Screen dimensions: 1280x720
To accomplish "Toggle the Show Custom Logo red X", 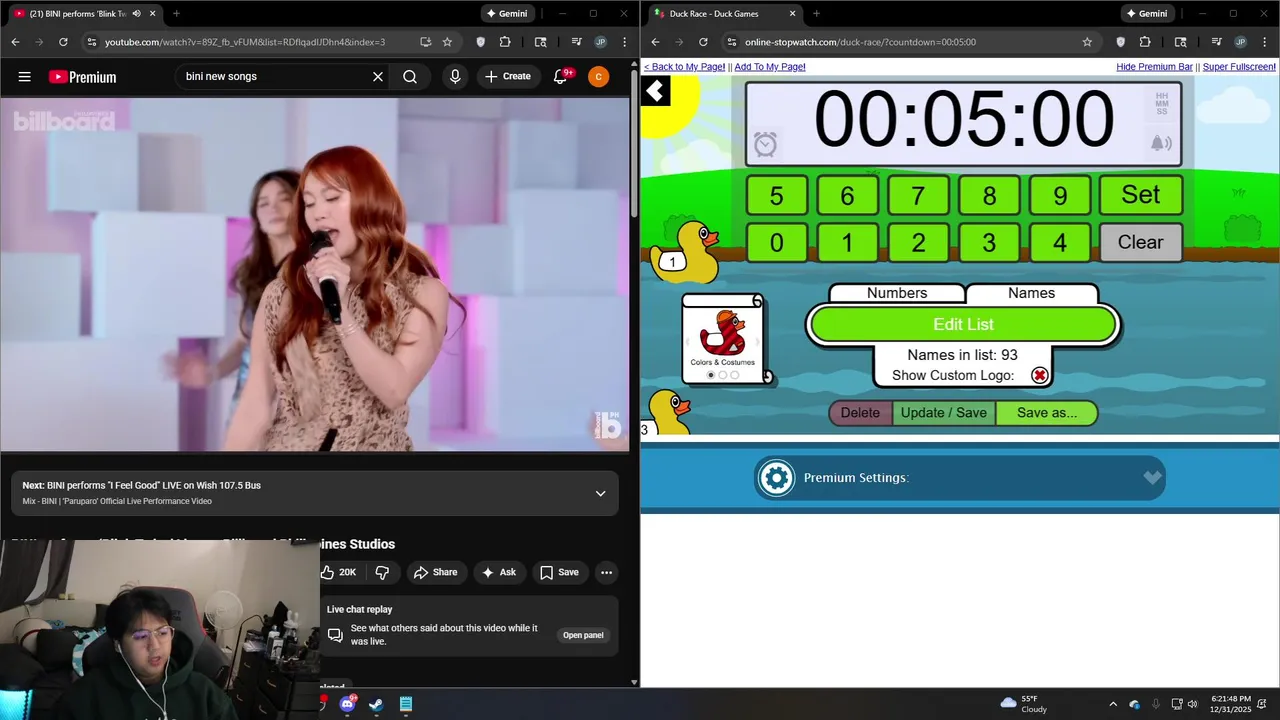I will pos(1040,375).
